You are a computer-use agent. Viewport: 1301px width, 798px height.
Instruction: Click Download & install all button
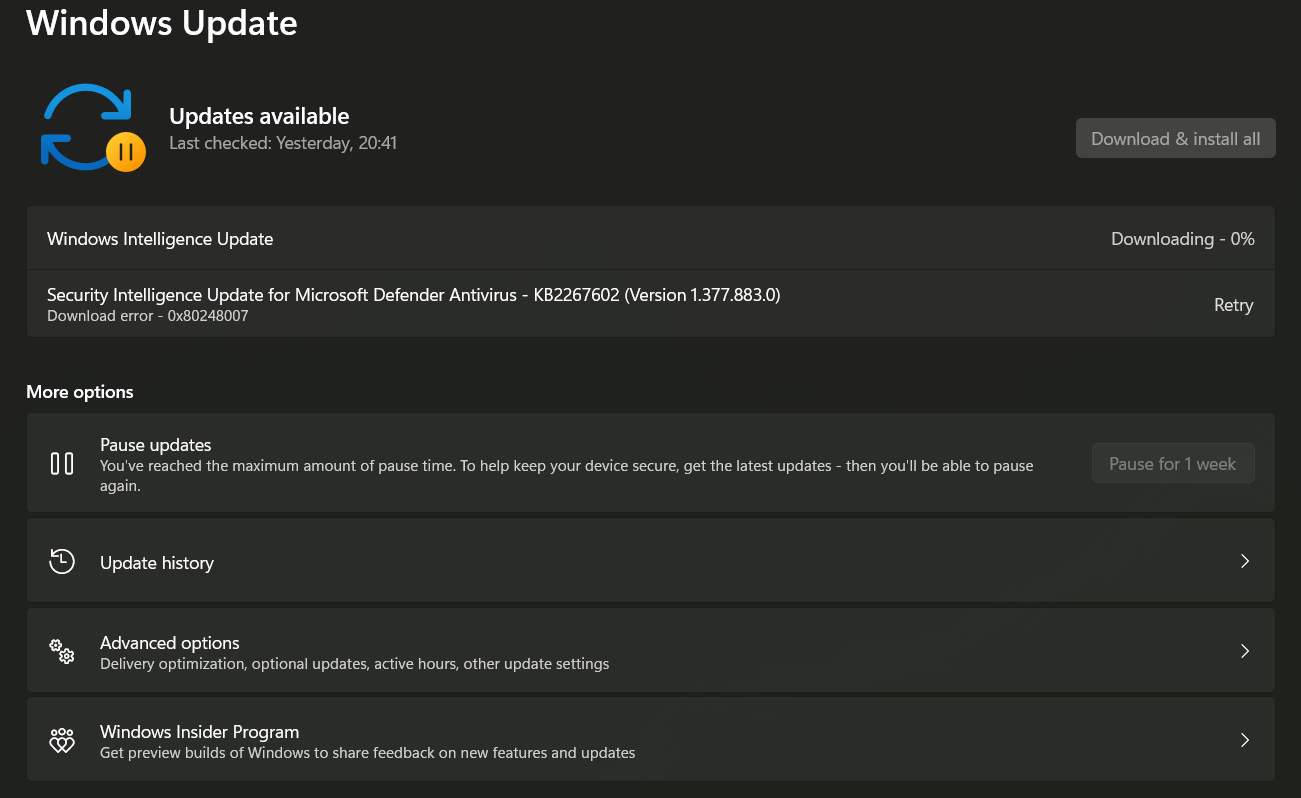[x=1176, y=138]
